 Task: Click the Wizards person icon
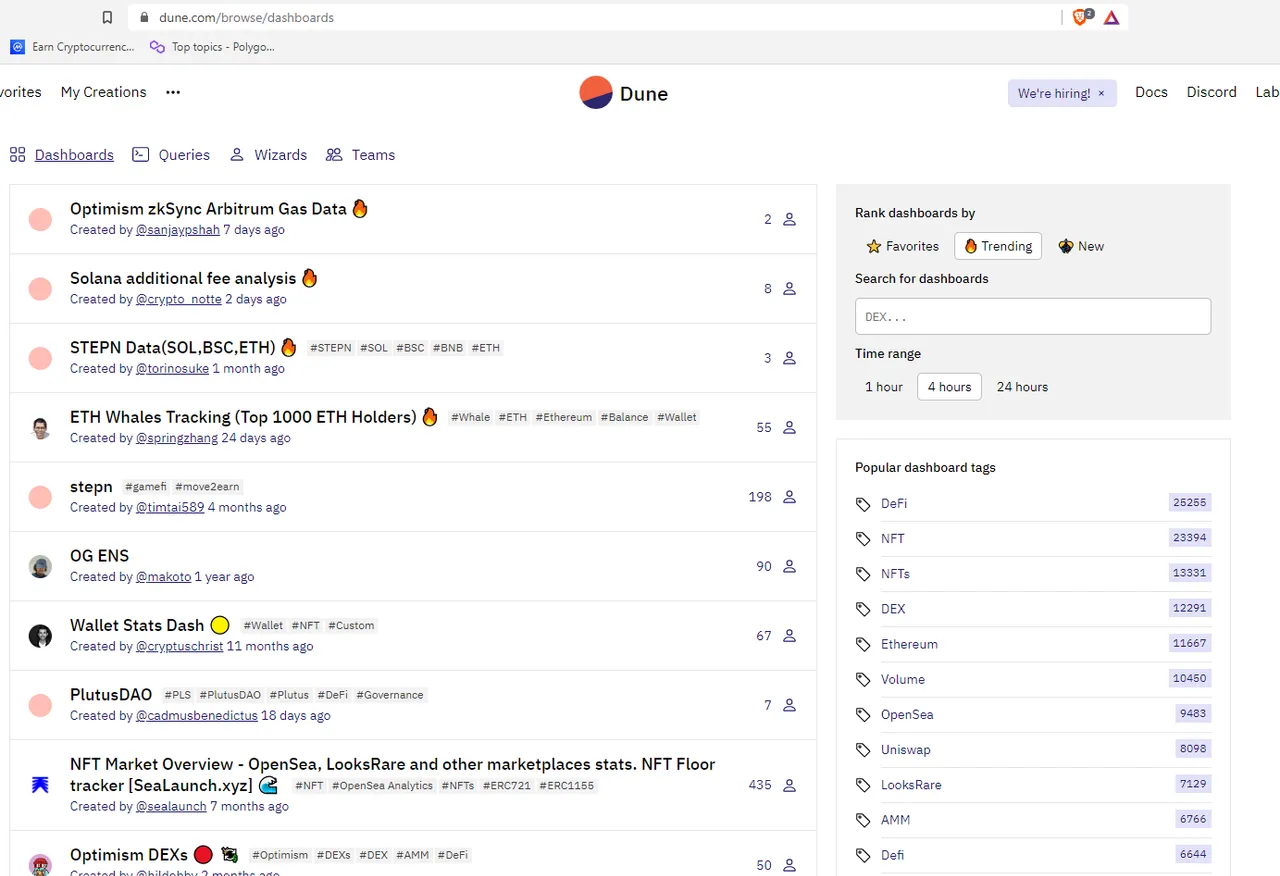237,155
